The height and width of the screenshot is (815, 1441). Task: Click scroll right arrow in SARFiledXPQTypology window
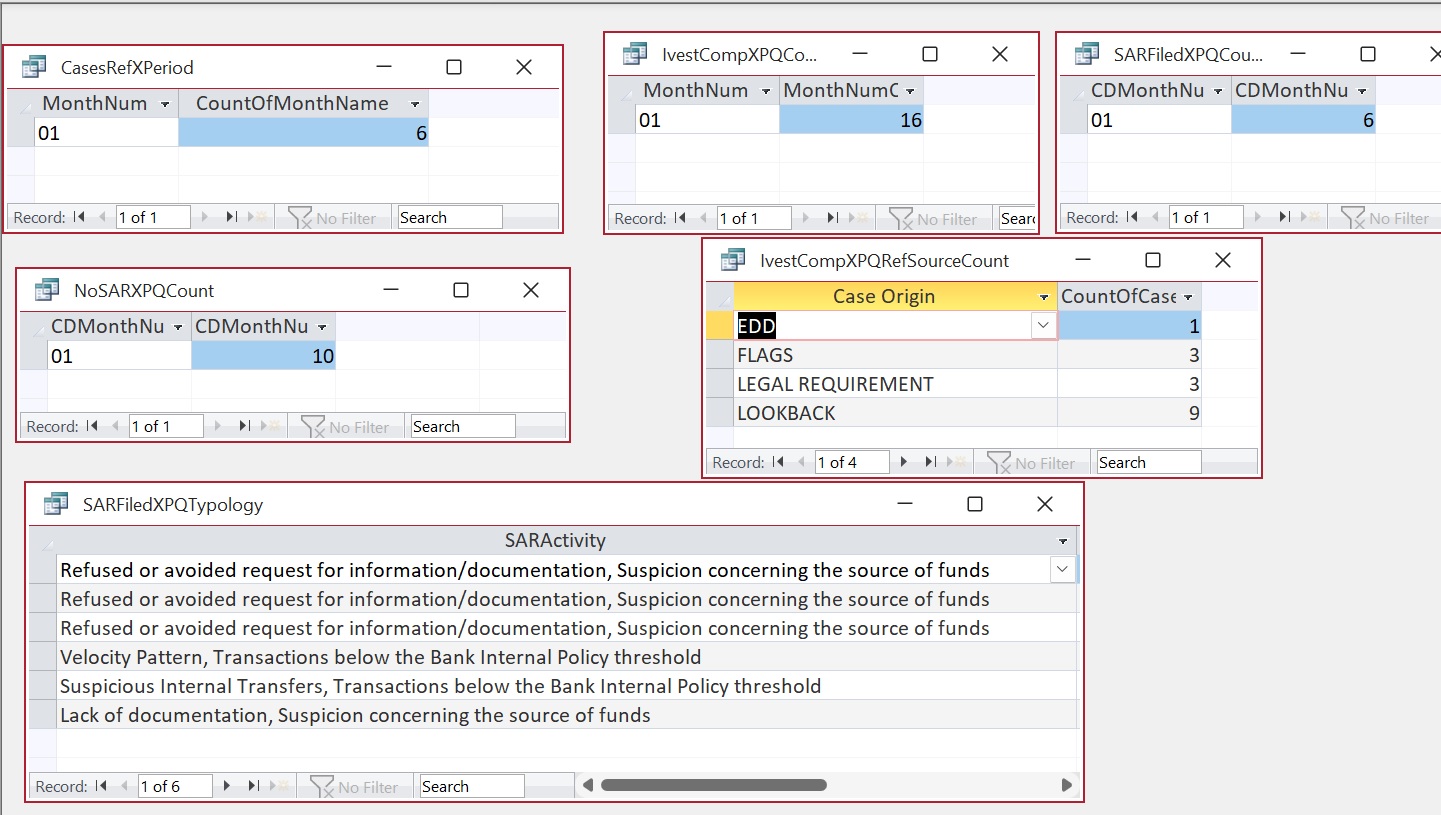(1067, 785)
